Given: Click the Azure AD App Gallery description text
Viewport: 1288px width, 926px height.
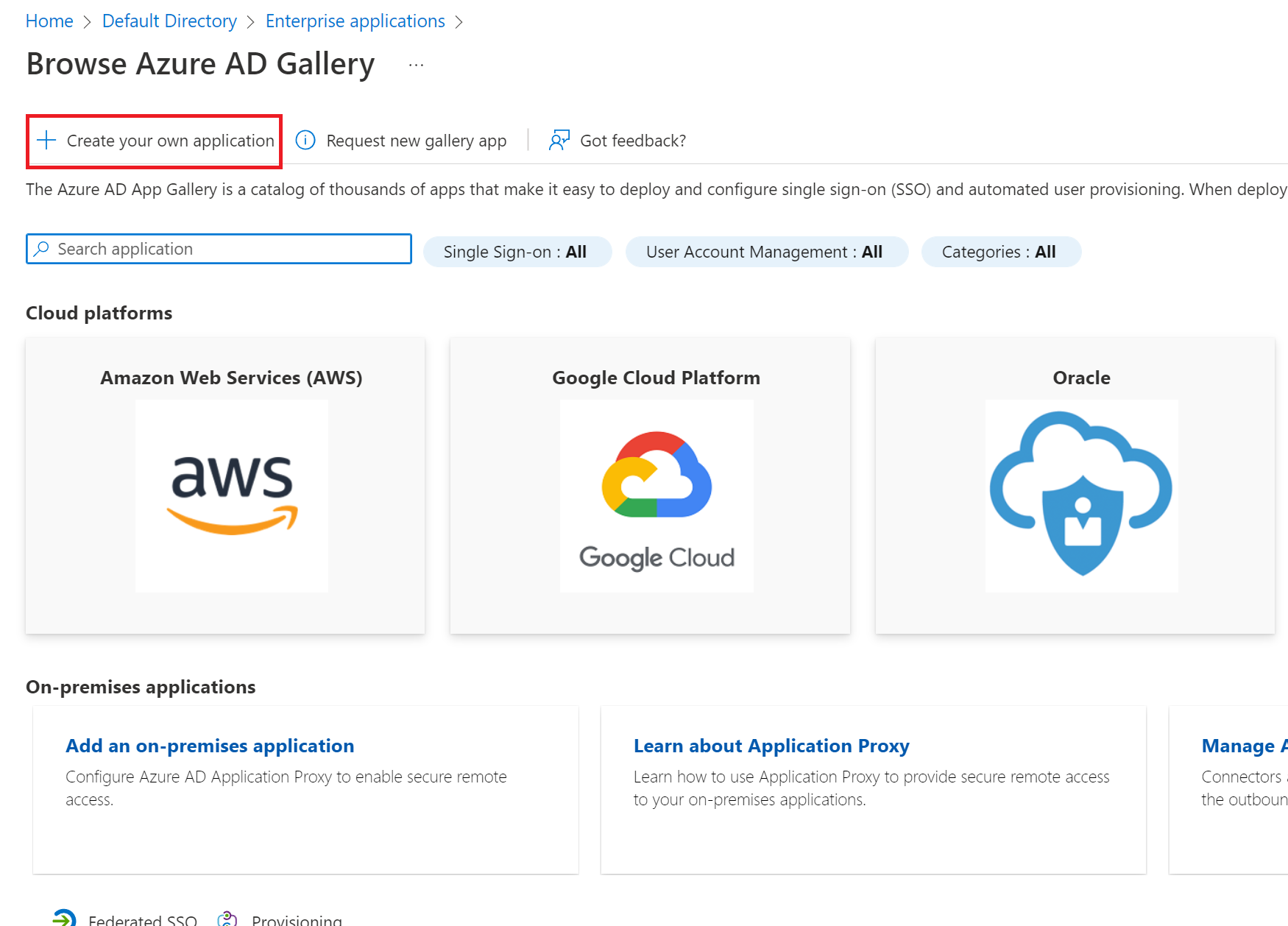Looking at the screenshot, I should 657,189.
